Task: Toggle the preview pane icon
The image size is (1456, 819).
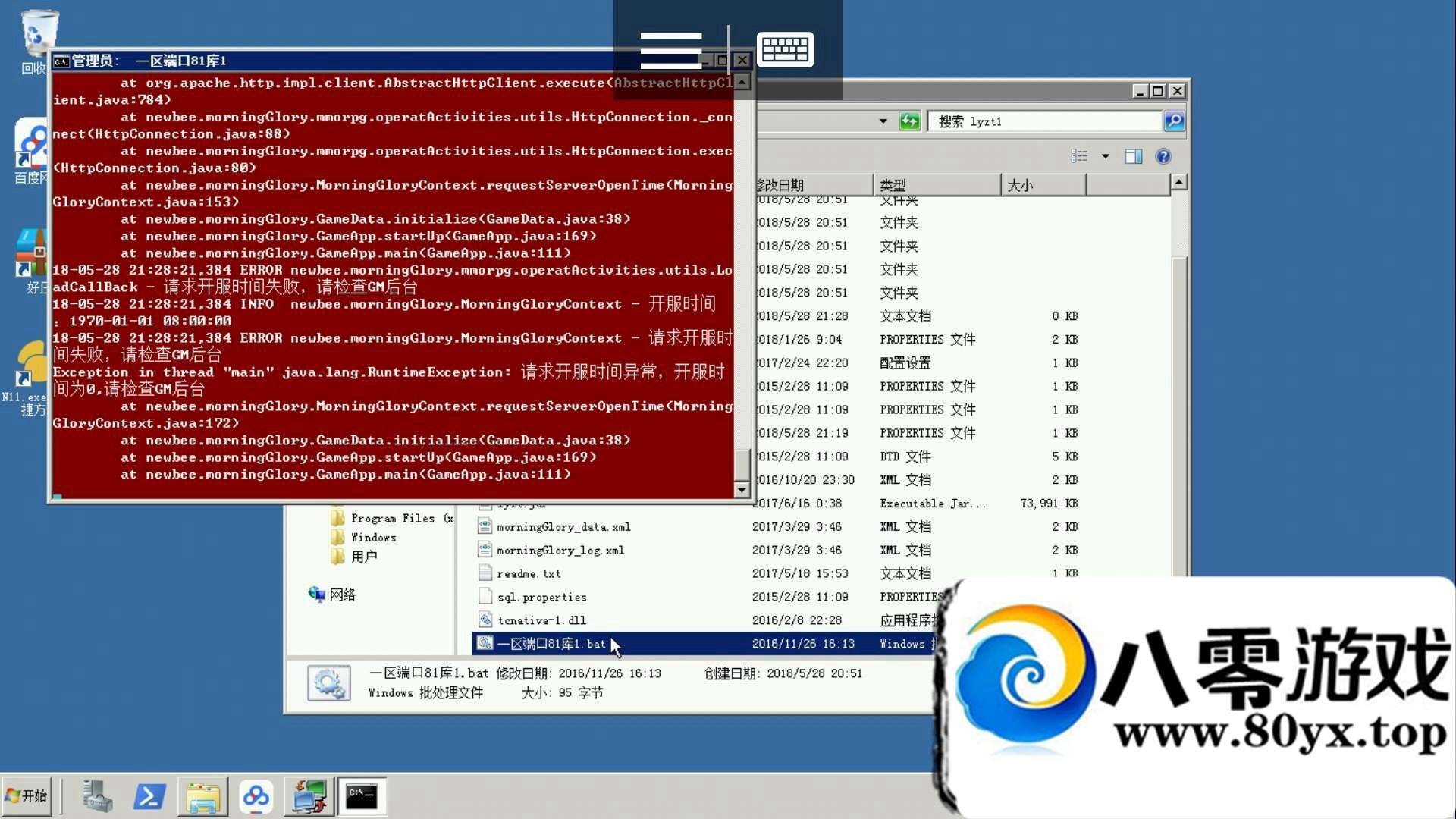Action: [1133, 156]
